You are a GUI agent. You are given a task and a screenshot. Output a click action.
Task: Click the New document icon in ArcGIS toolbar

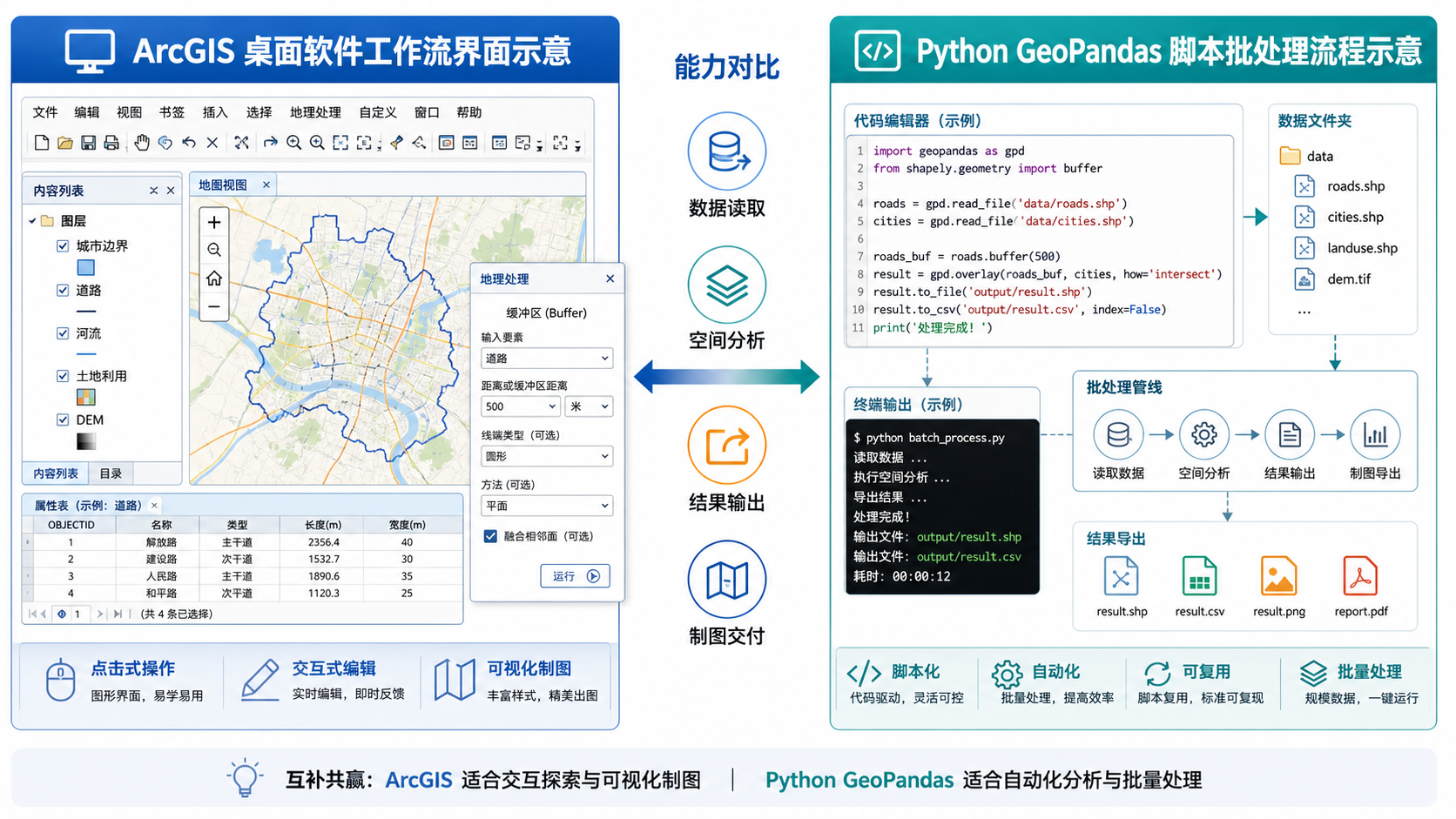(42, 143)
